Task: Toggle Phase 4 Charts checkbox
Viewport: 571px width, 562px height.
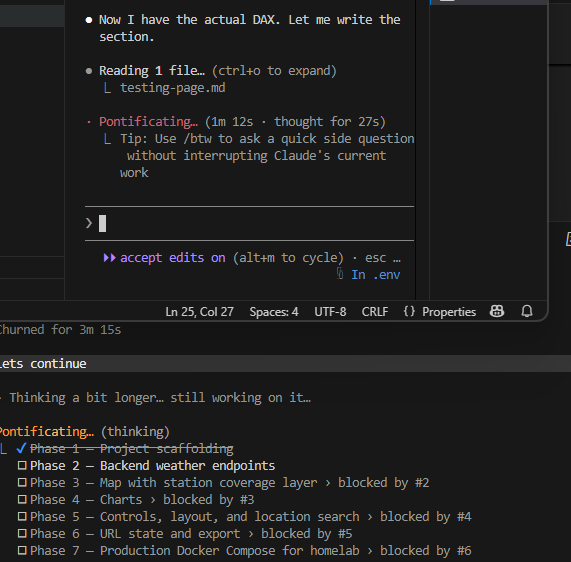Action: click(x=22, y=499)
